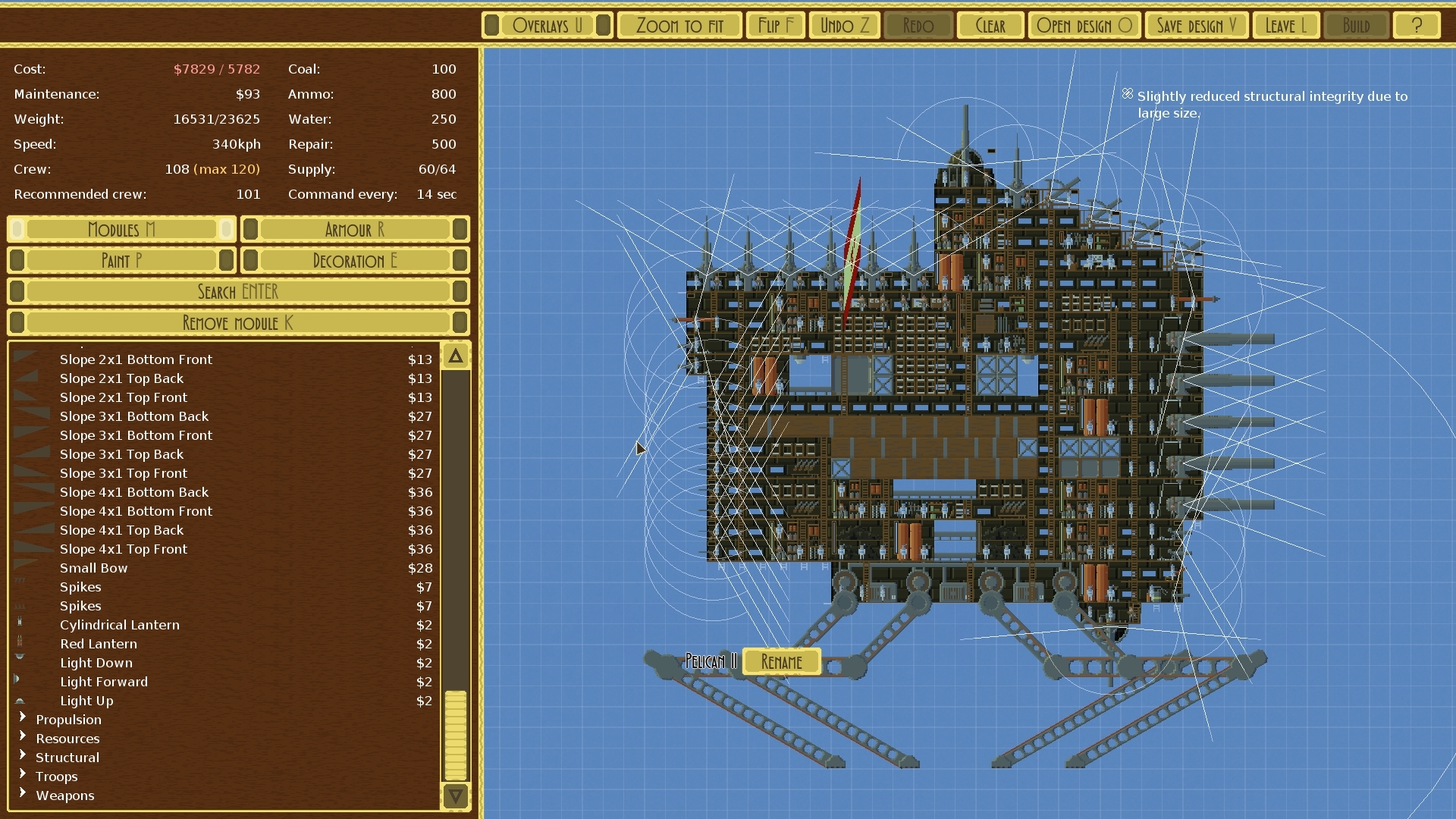Open the Paint tab
The width and height of the screenshot is (1456, 819).
pos(121,261)
